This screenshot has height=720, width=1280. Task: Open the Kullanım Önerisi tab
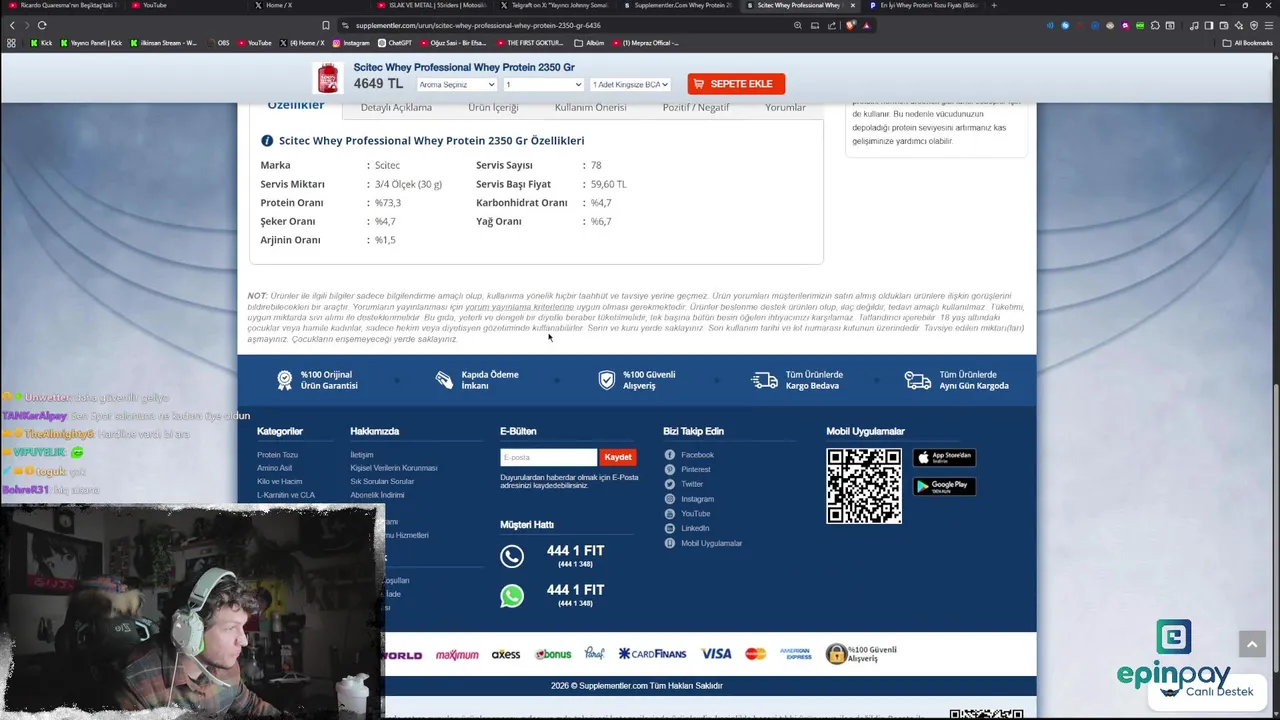click(590, 107)
